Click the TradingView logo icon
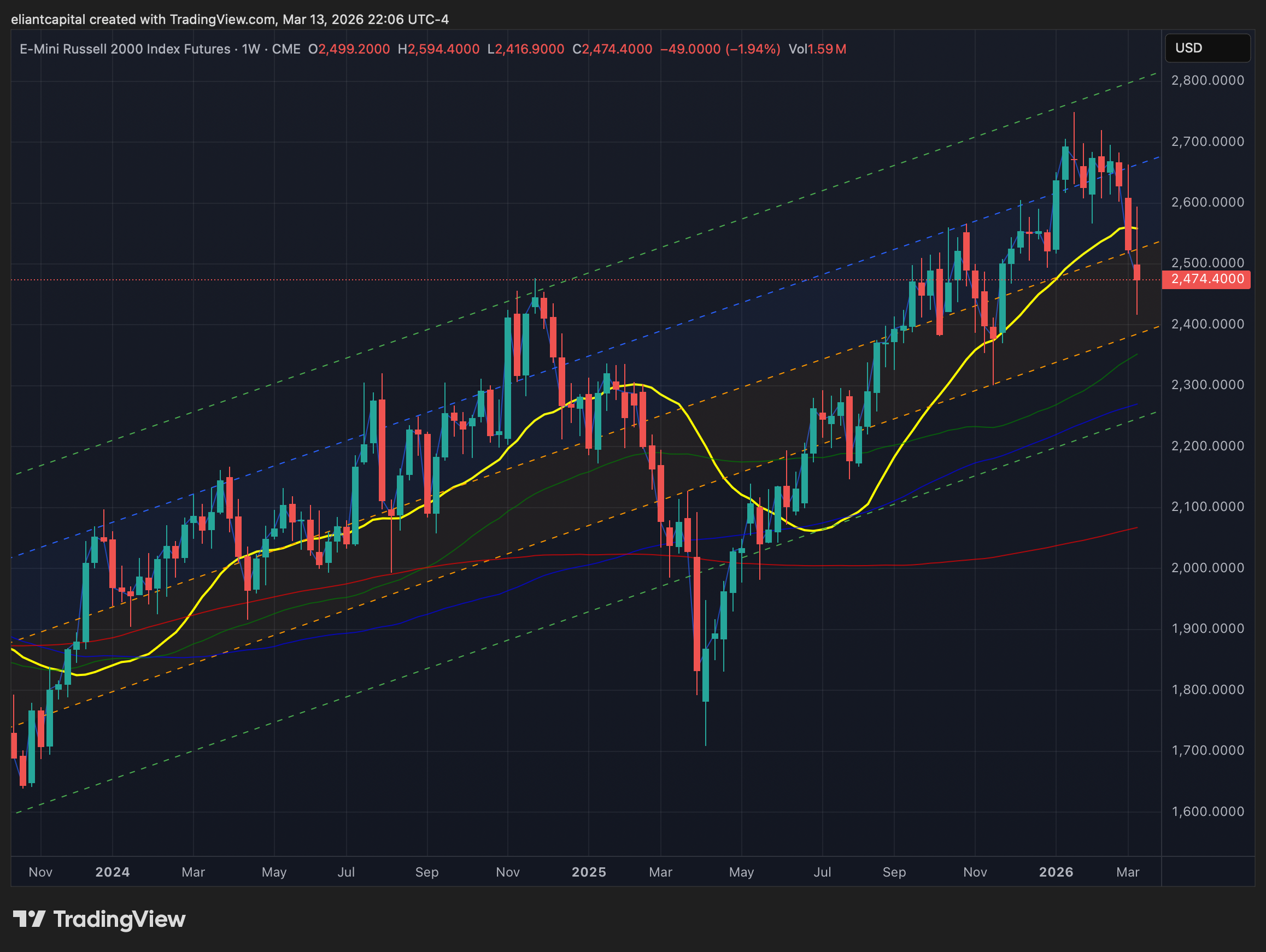 tap(28, 919)
